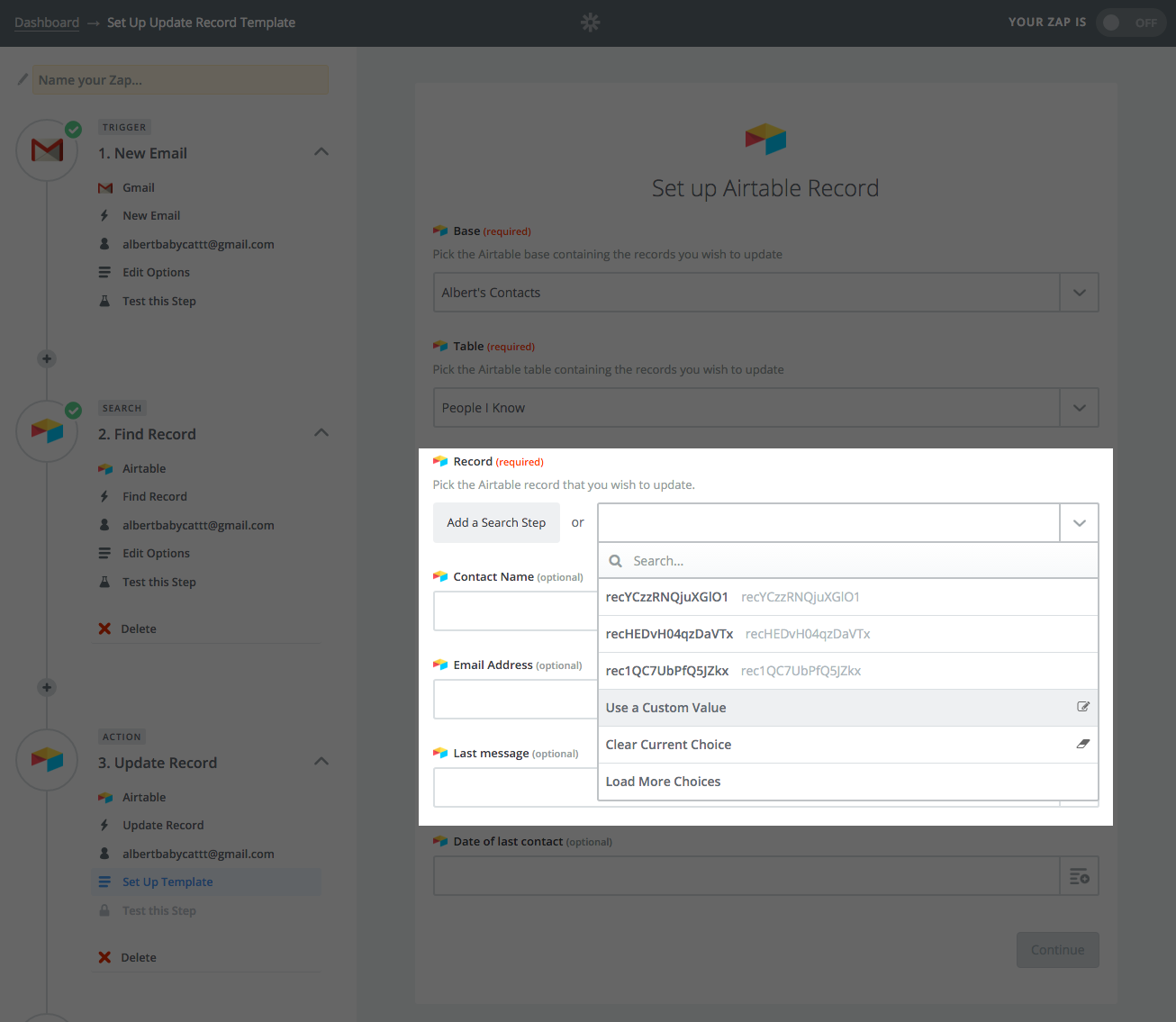Viewport: 1176px width, 1022px height.
Task: Open Airtable app item in step 3
Action: coord(144,797)
